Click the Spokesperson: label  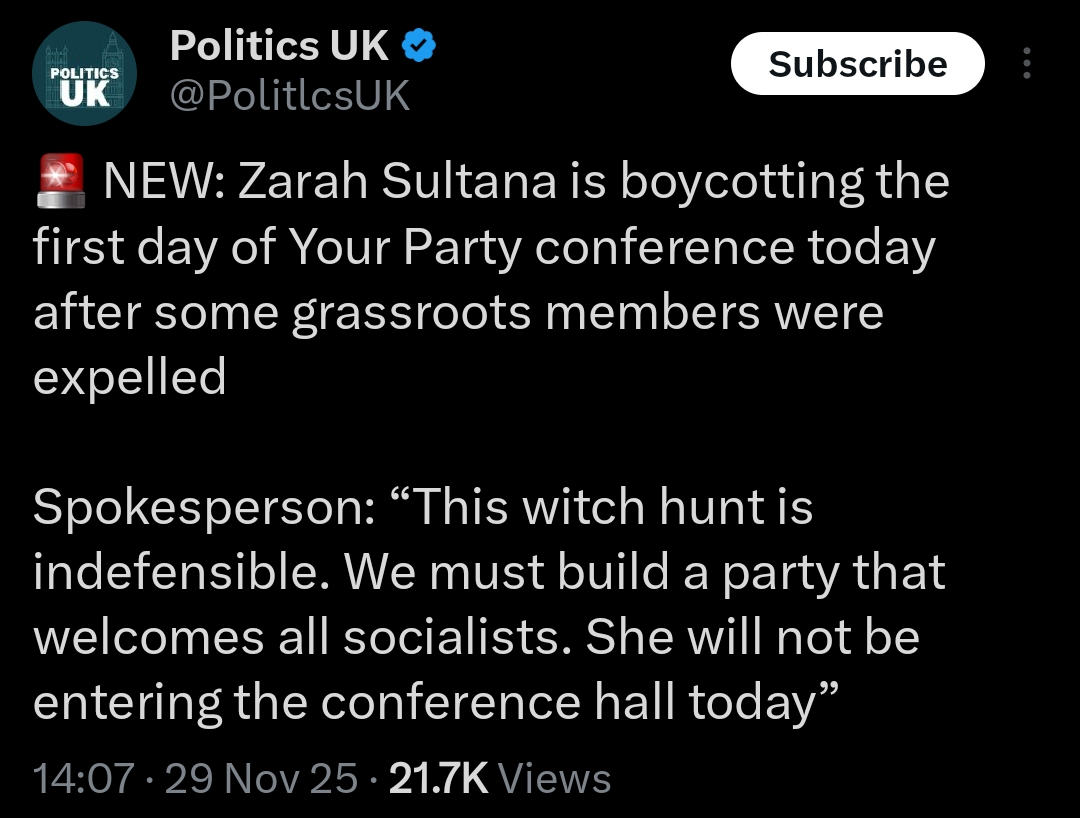[x=204, y=508]
